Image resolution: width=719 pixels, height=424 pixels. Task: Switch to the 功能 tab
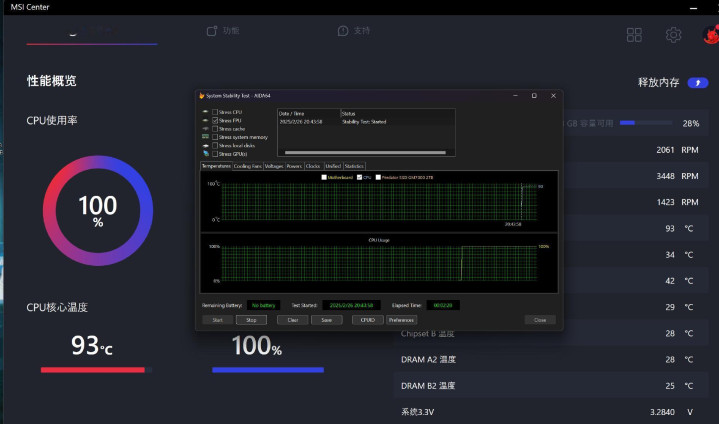click(x=223, y=31)
